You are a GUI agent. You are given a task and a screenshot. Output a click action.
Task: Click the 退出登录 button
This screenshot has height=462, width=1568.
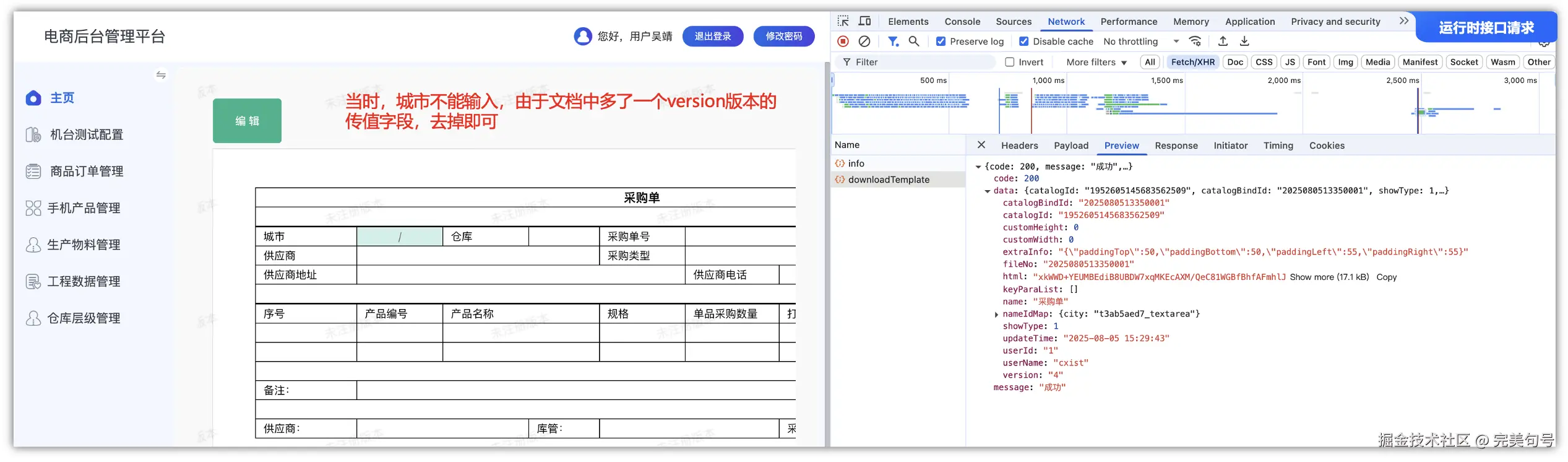(x=713, y=37)
